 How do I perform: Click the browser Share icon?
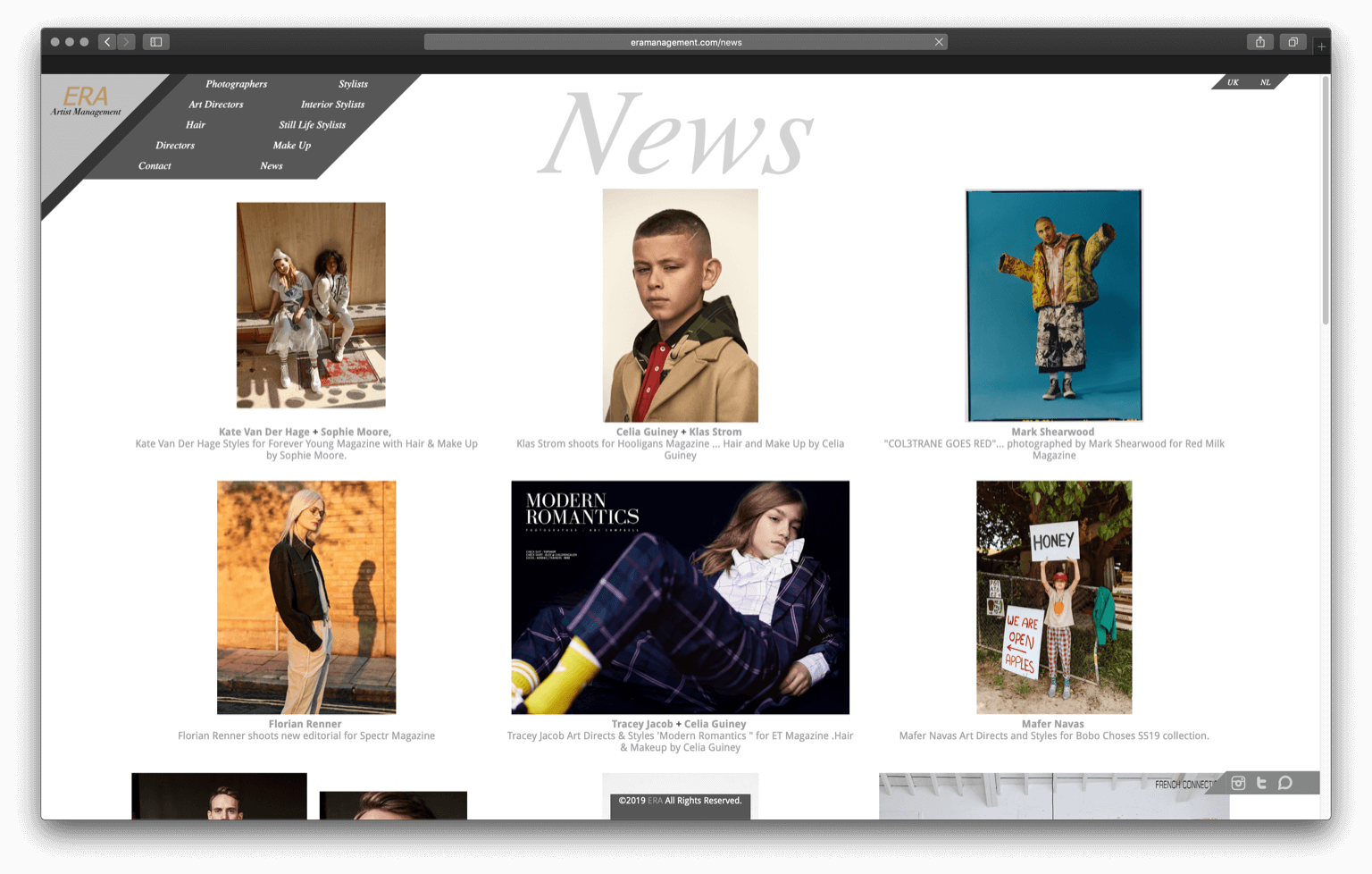(x=1260, y=42)
